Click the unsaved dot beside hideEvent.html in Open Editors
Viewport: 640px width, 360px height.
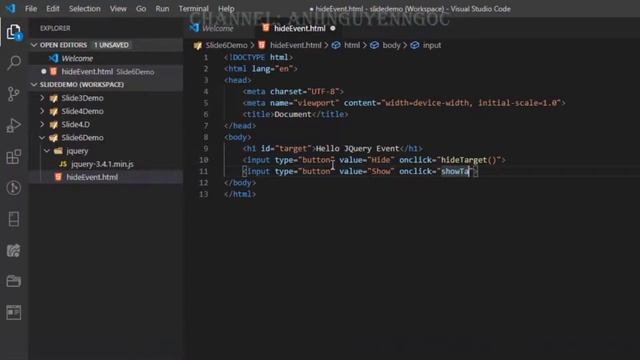pyautogui.click(x=44, y=71)
